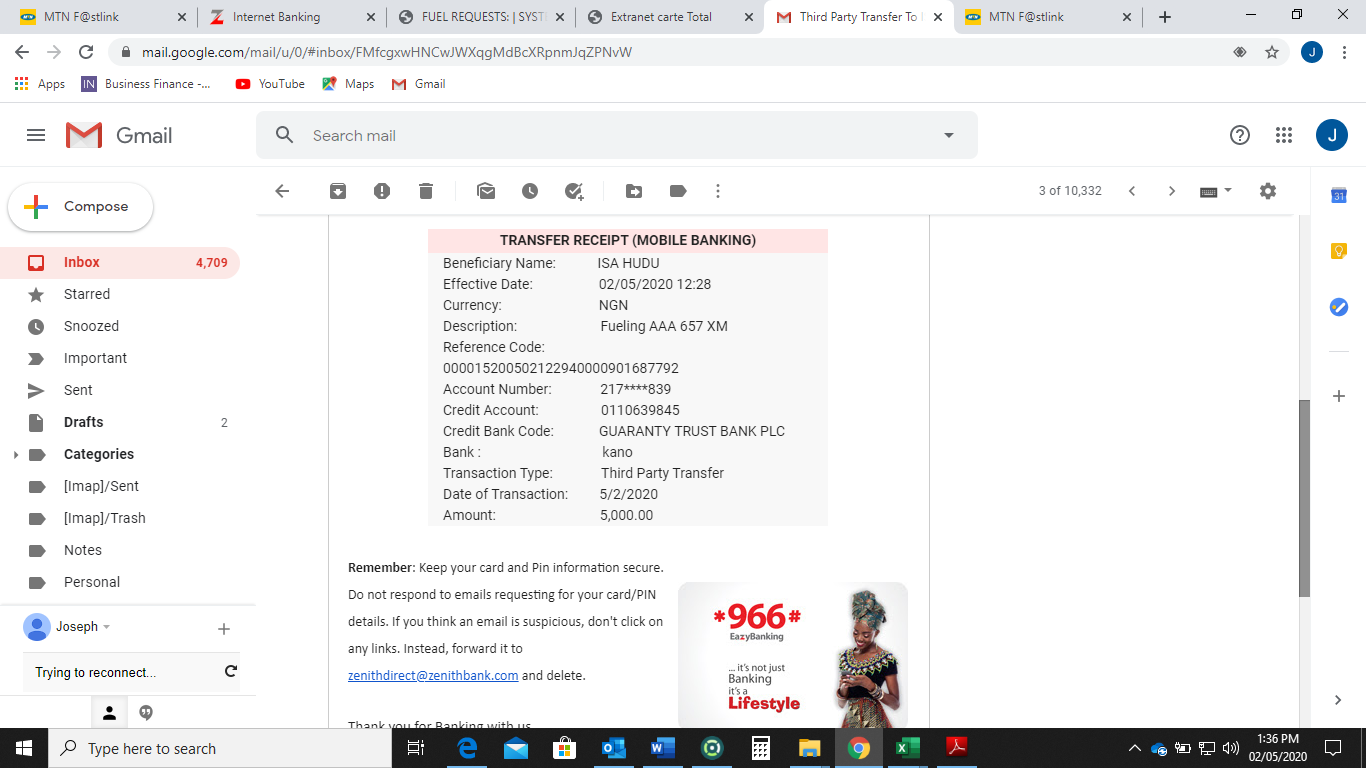Click the email vertical scrollbar
Viewport: 1366px width, 768px height.
[x=1304, y=498]
